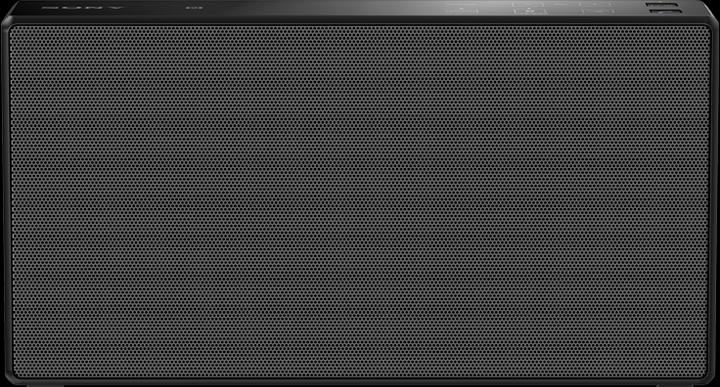Click the Sony logo on the top panel
Image resolution: width=720 pixels, height=387 pixels.
83,8
